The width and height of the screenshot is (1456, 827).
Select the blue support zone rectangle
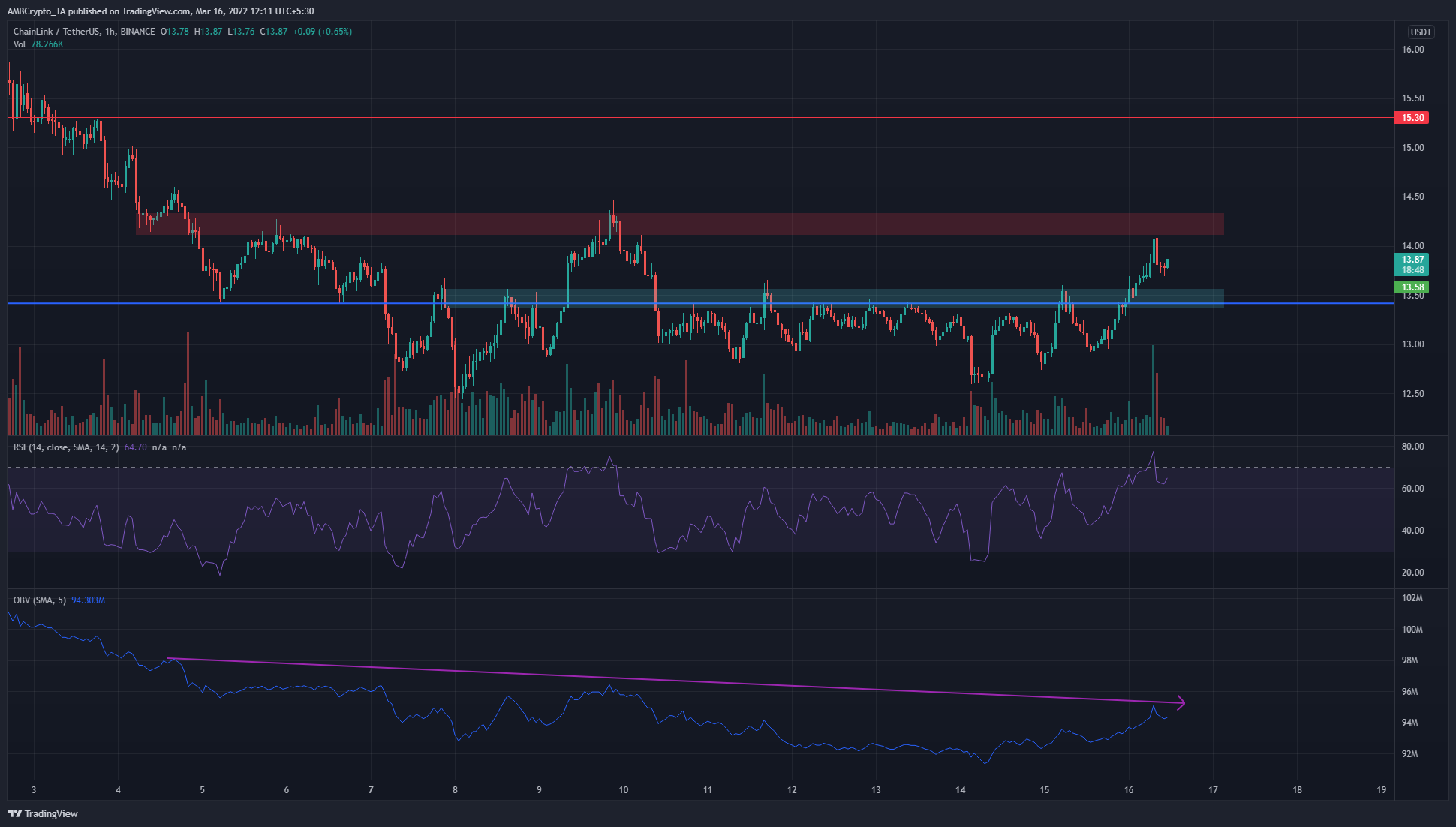(x=833, y=299)
